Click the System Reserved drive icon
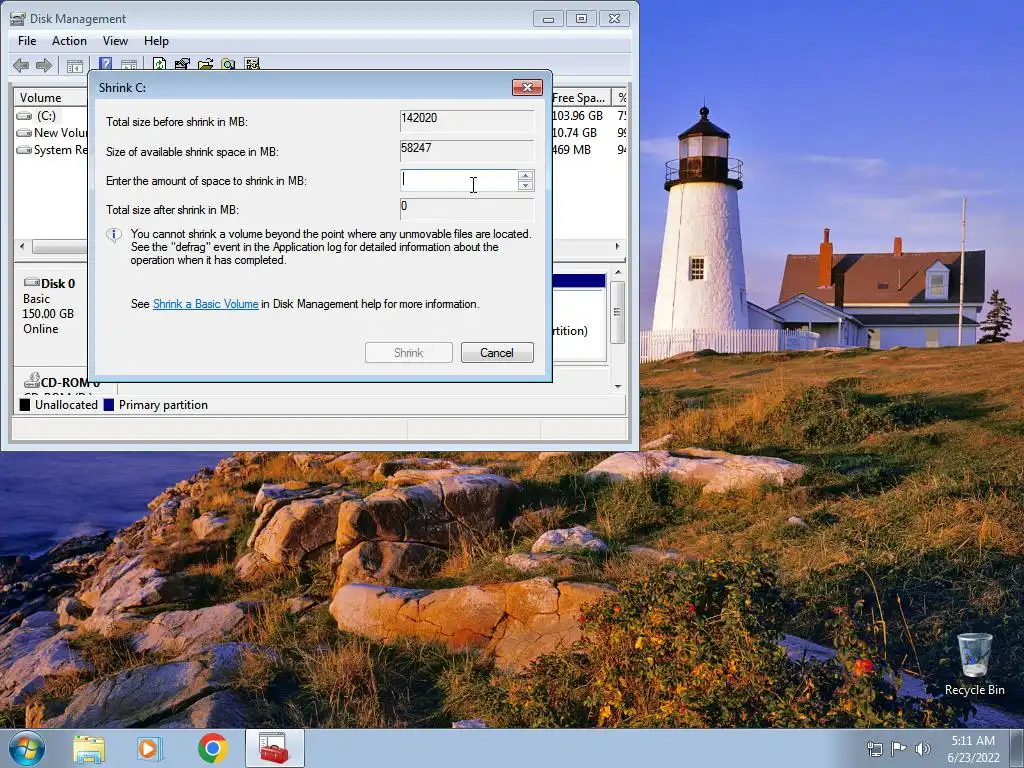 pos(24,150)
